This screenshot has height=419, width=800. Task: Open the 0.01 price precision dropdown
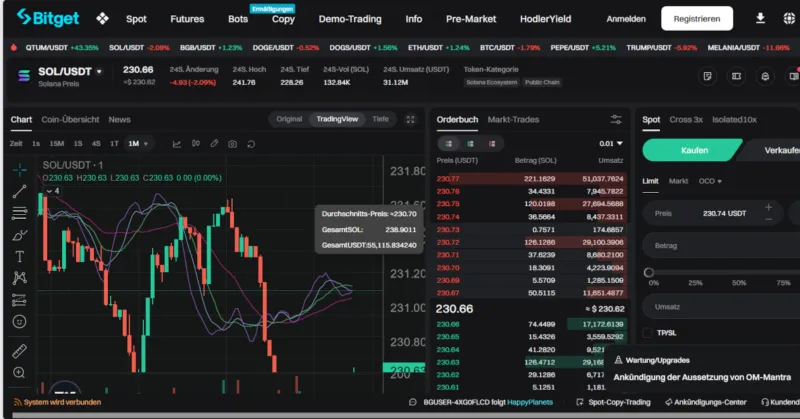pos(611,144)
